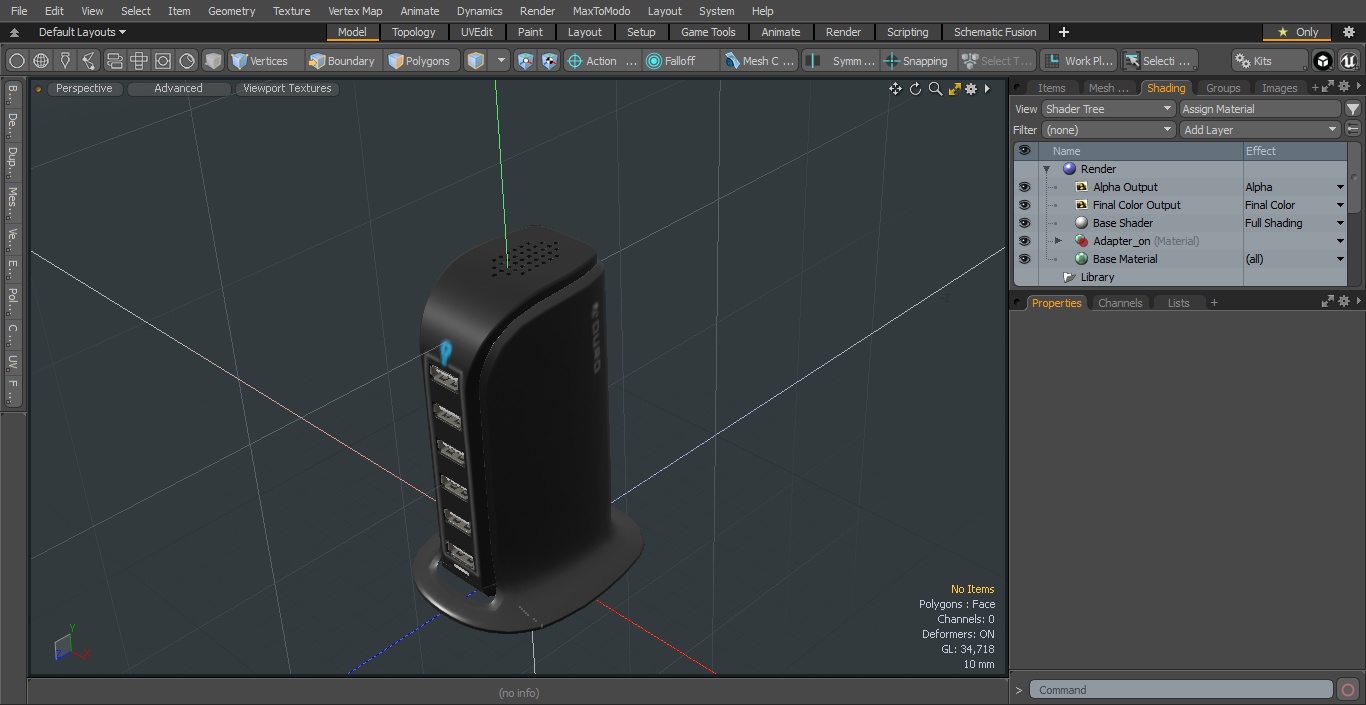Collapse the Render tree node
Image resolution: width=1366 pixels, height=705 pixels.
click(x=1046, y=169)
